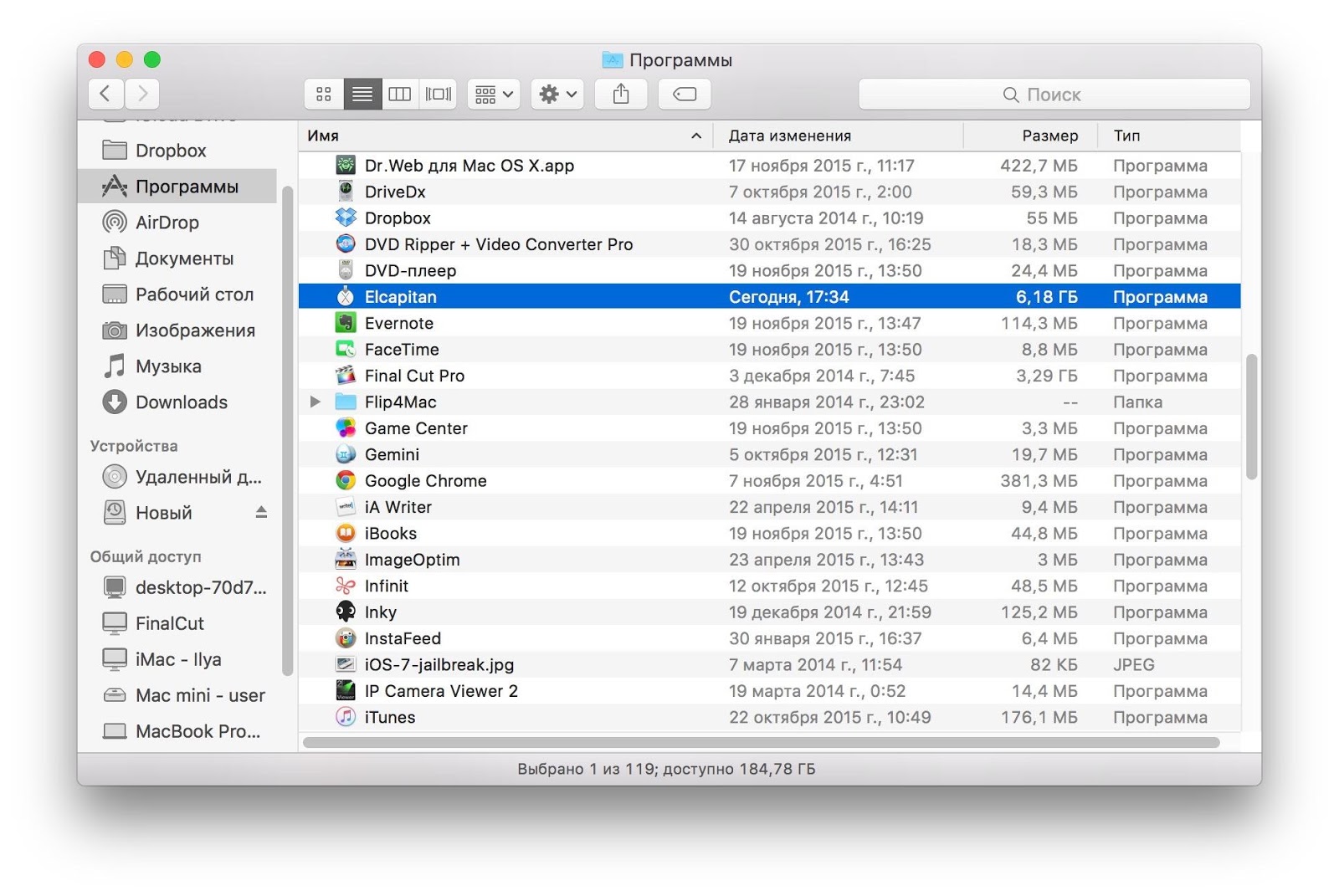Click the back navigation arrow
This screenshot has width=1339, height=896.
tap(105, 94)
